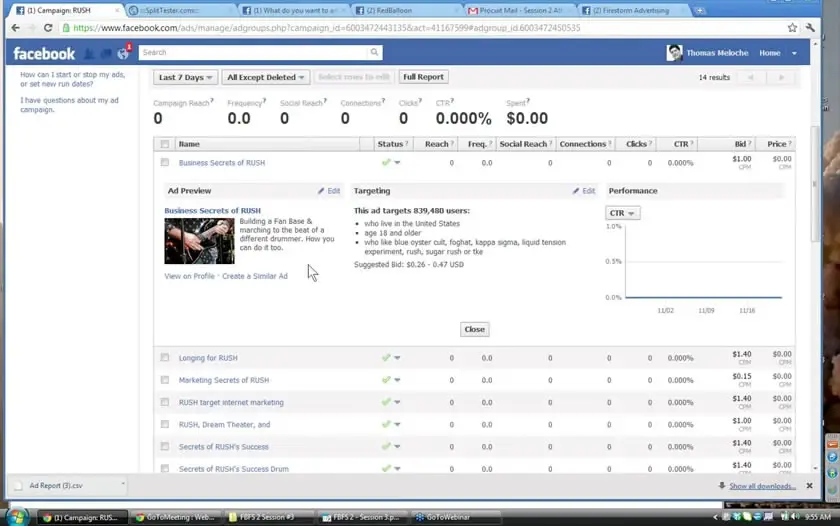Click the Facebook logo

[x=44, y=54]
